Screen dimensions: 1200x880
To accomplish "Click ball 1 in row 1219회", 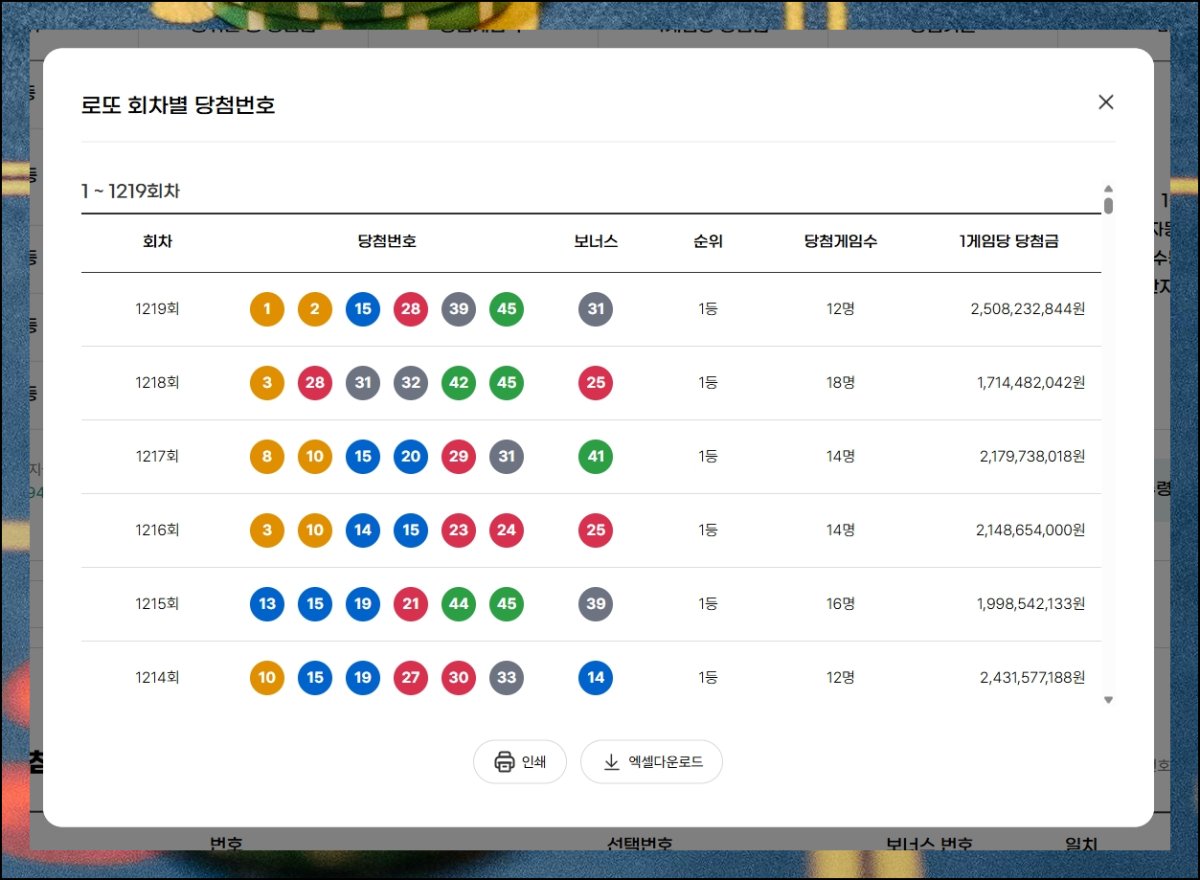I will 267,309.
